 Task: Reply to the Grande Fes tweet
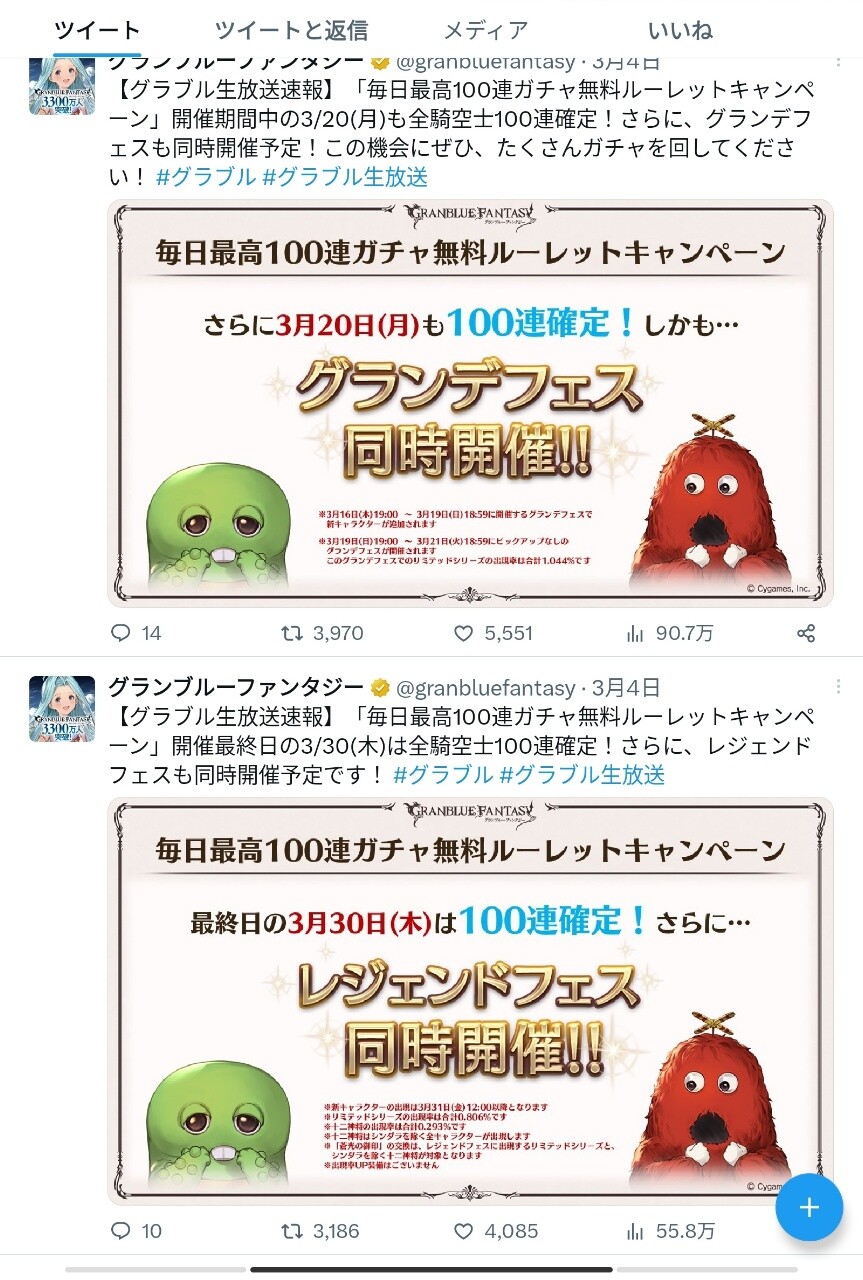121,633
